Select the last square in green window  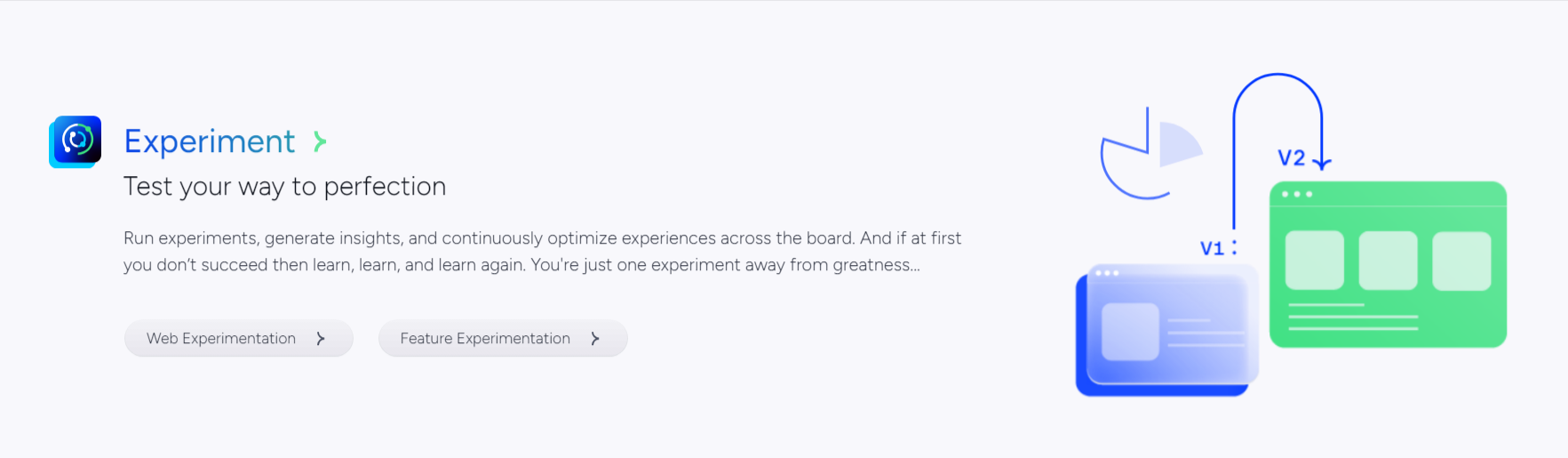[1461, 261]
